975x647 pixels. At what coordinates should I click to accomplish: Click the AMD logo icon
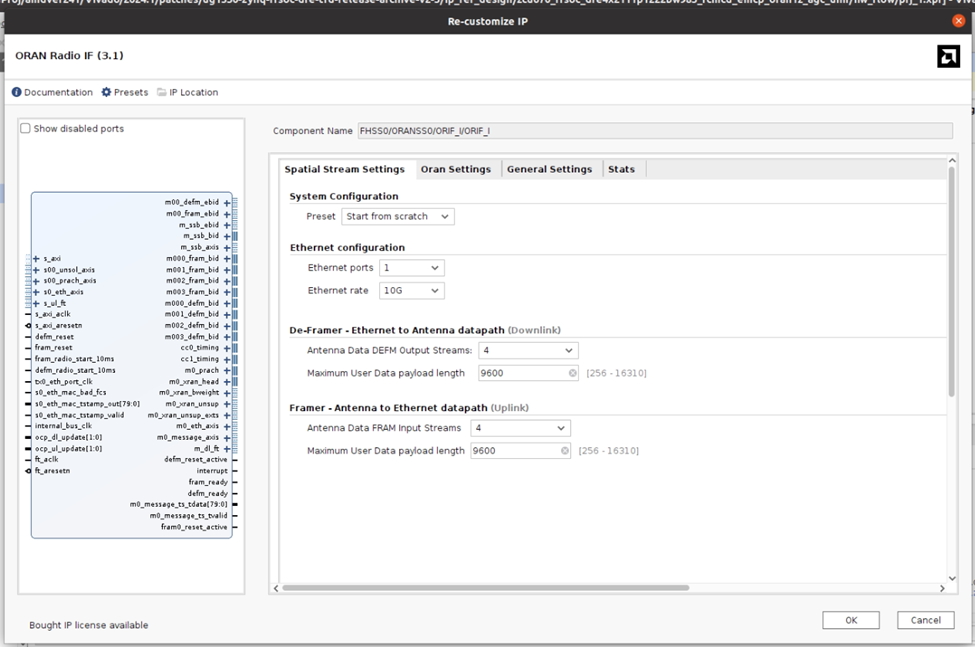948,57
